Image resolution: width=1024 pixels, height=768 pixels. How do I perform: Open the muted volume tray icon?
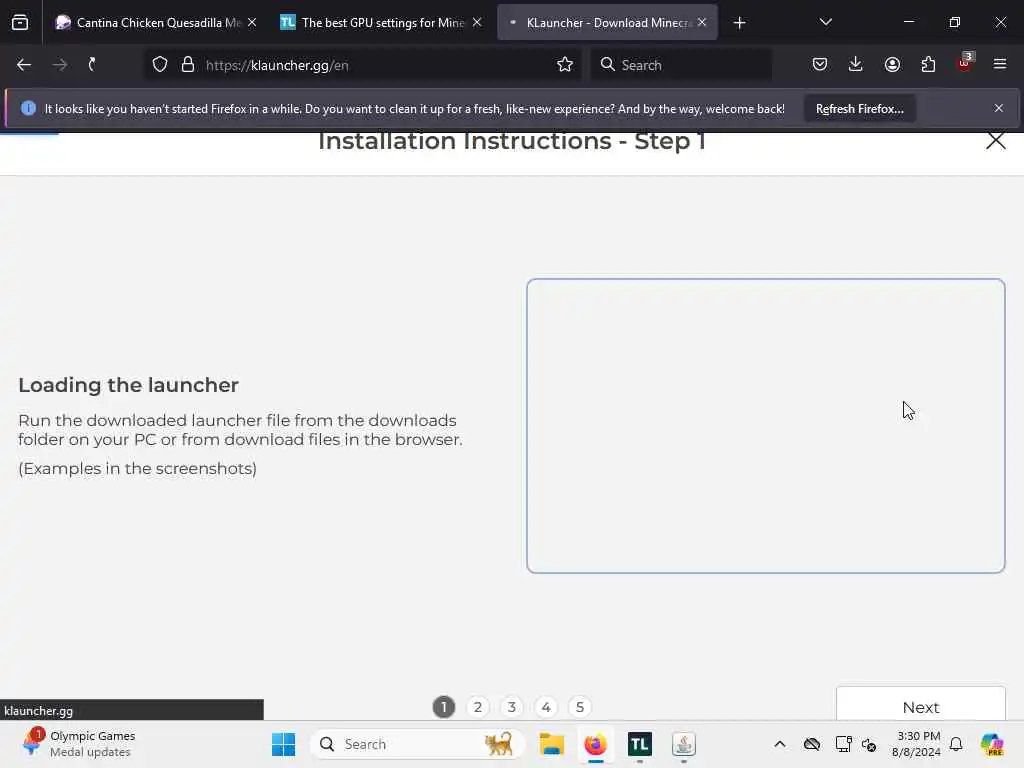[869, 744]
